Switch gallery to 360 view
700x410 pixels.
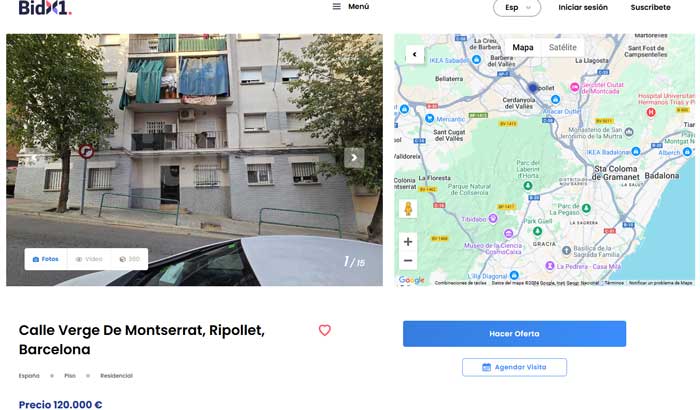tap(129, 259)
